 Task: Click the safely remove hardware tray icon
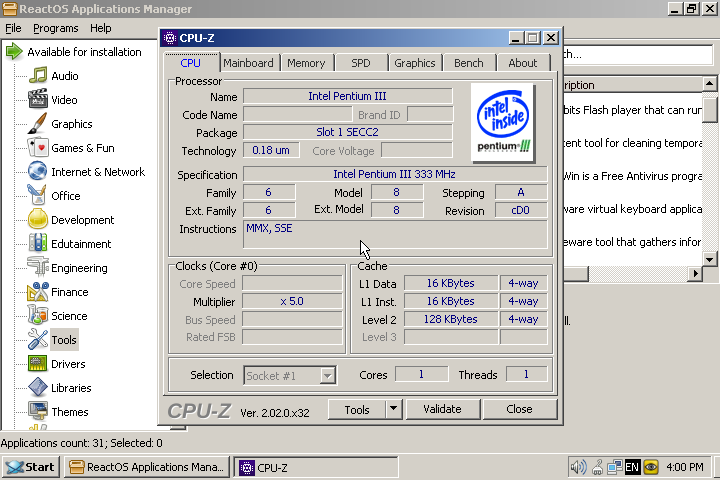pyautogui.click(x=597, y=467)
